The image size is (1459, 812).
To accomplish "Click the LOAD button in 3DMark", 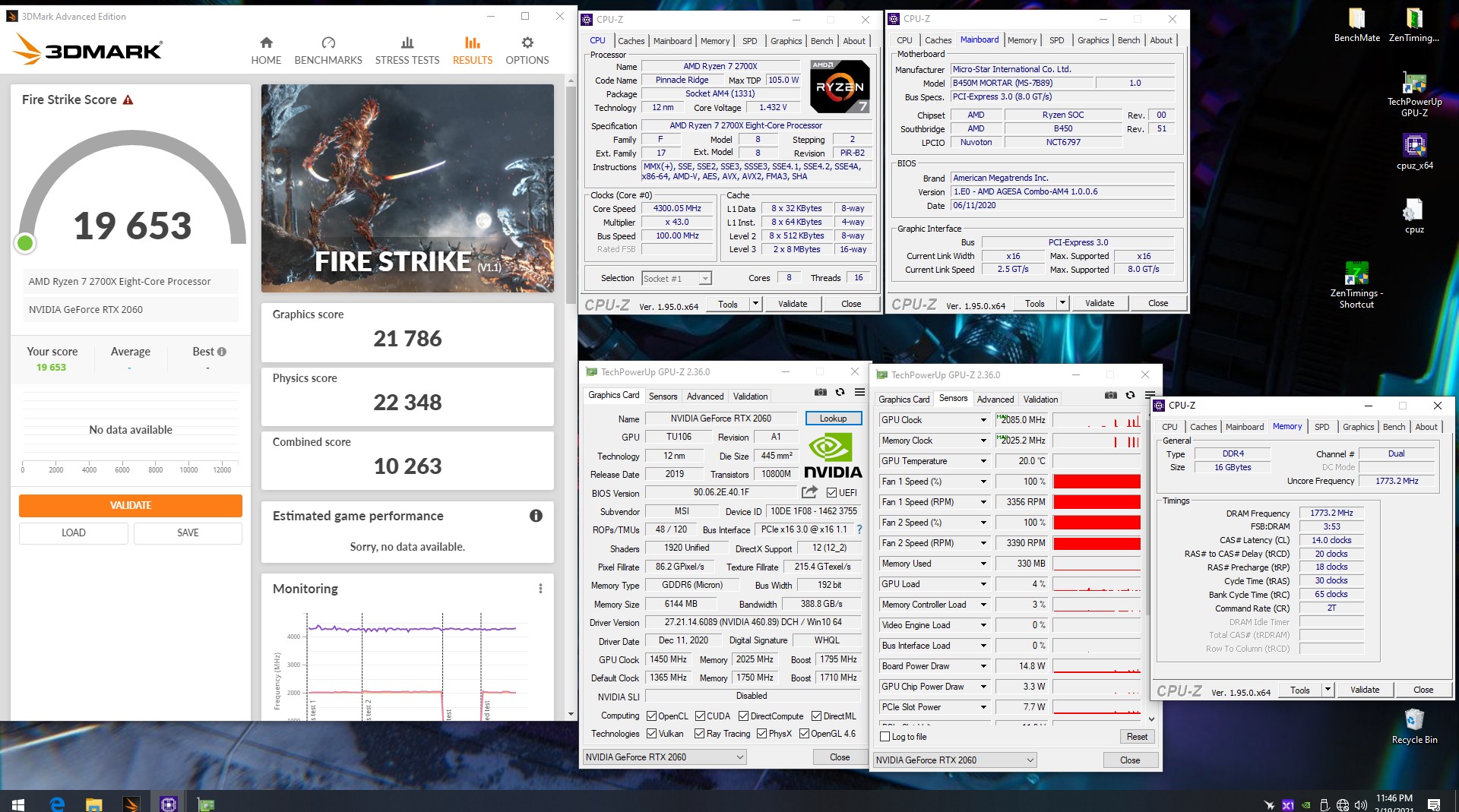I will click(74, 532).
